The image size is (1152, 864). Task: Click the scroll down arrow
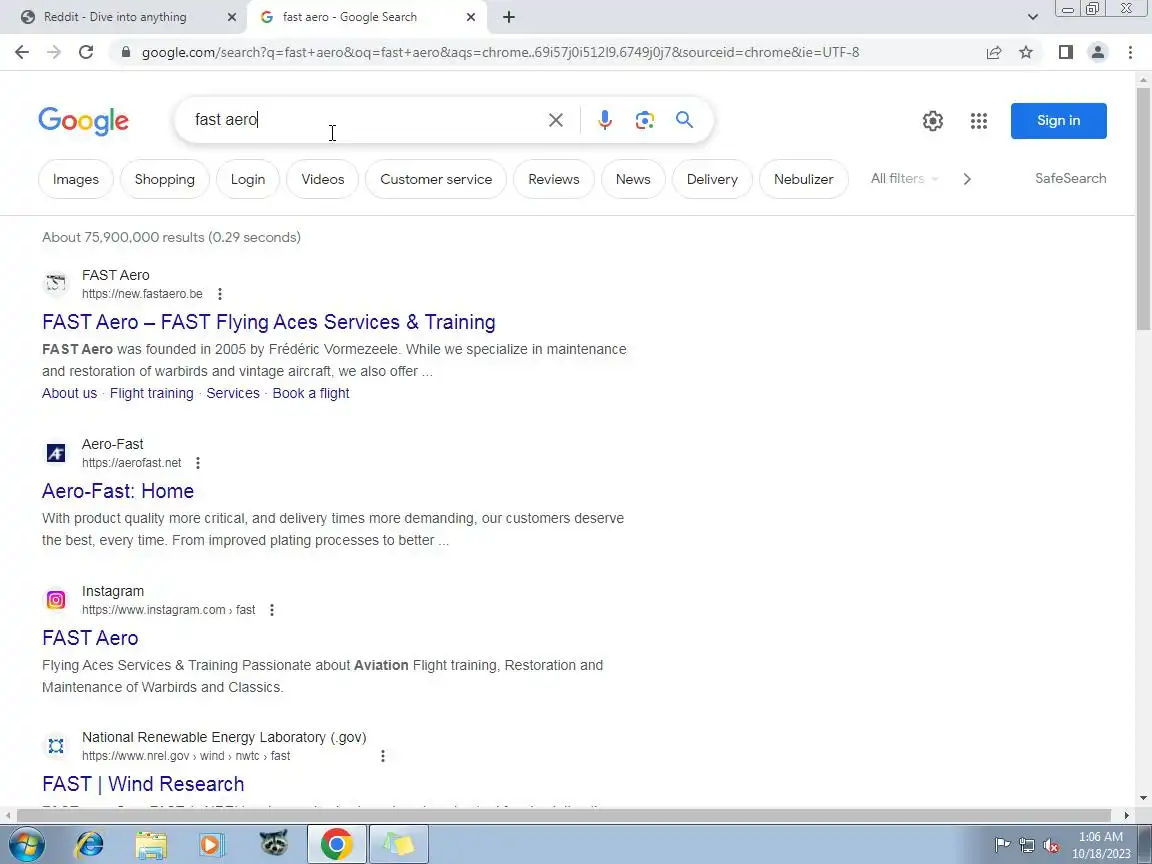[x=1144, y=798]
